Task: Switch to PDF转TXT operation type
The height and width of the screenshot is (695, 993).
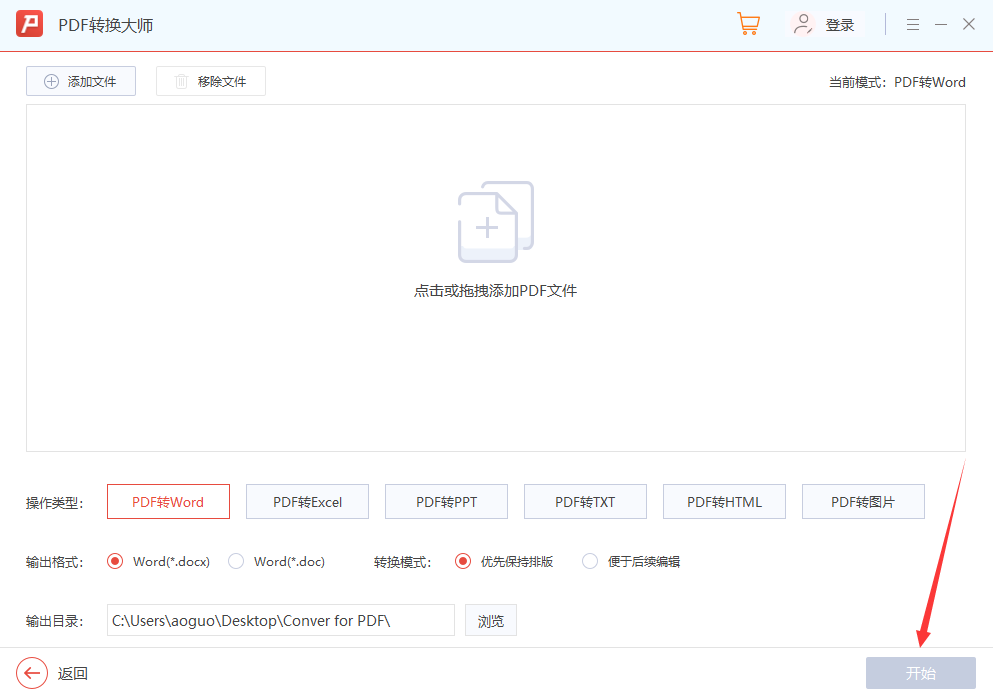Action: [585, 502]
